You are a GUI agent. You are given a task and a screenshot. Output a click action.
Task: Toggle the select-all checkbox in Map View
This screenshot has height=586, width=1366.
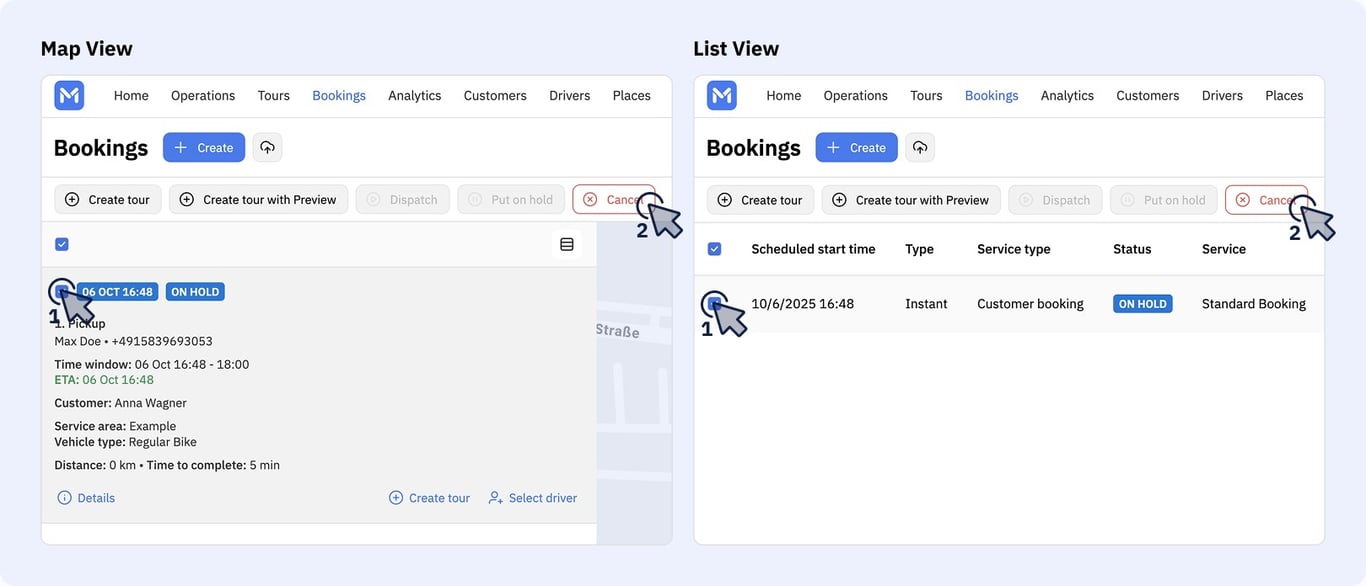point(62,244)
